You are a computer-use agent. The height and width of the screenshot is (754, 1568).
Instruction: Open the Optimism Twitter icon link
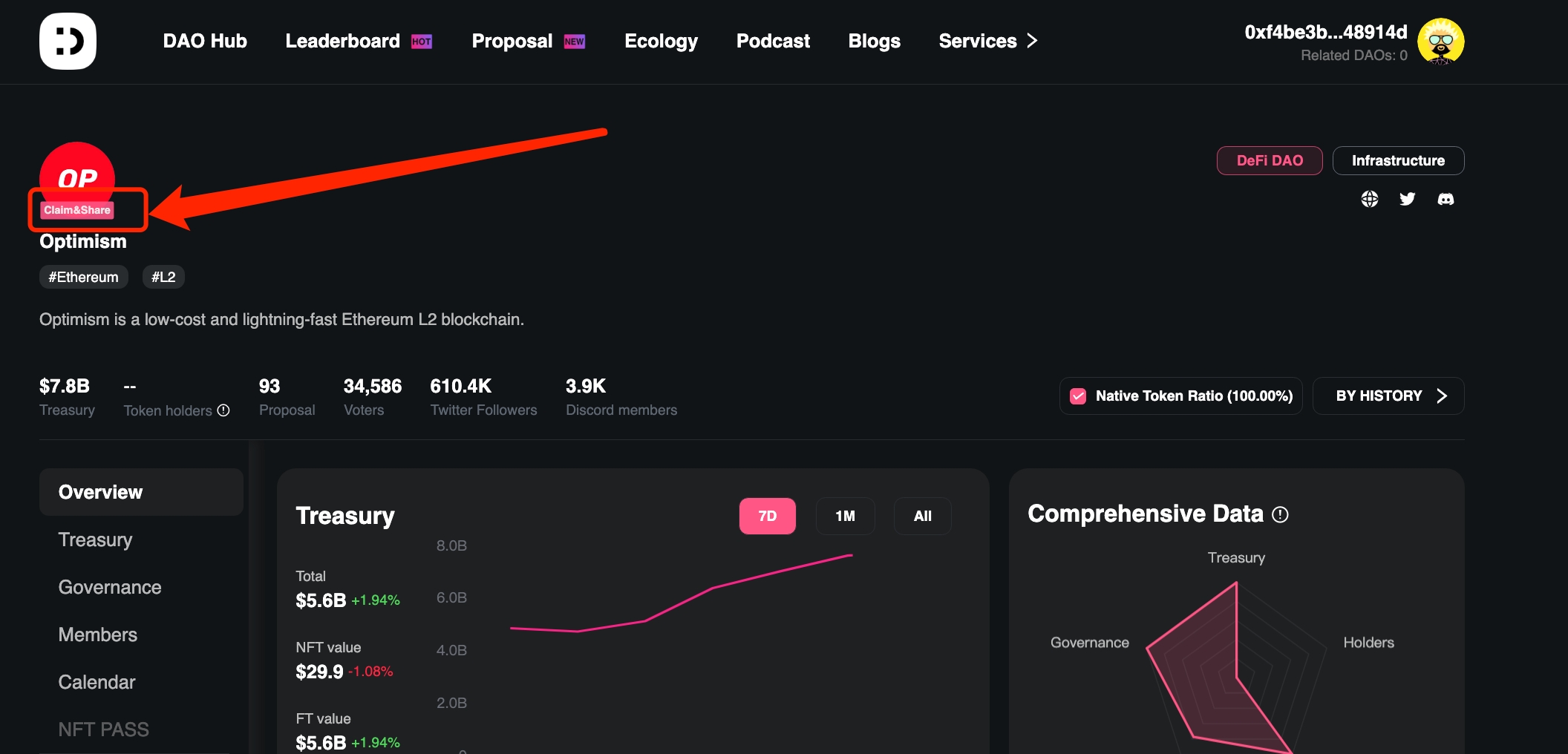(1408, 199)
